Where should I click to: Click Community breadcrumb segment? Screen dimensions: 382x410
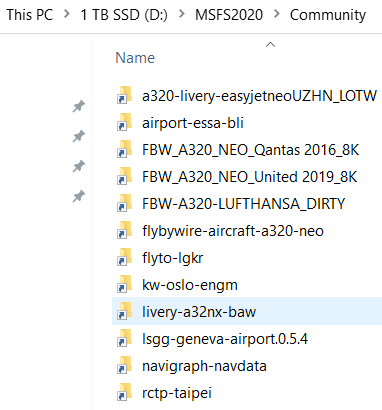328,15
